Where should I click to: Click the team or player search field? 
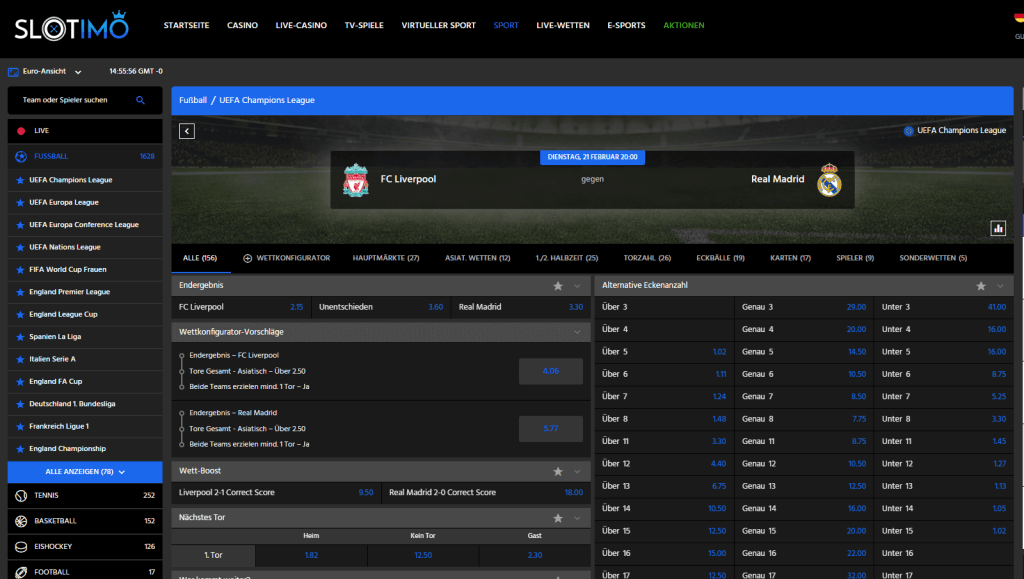point(85,101)
